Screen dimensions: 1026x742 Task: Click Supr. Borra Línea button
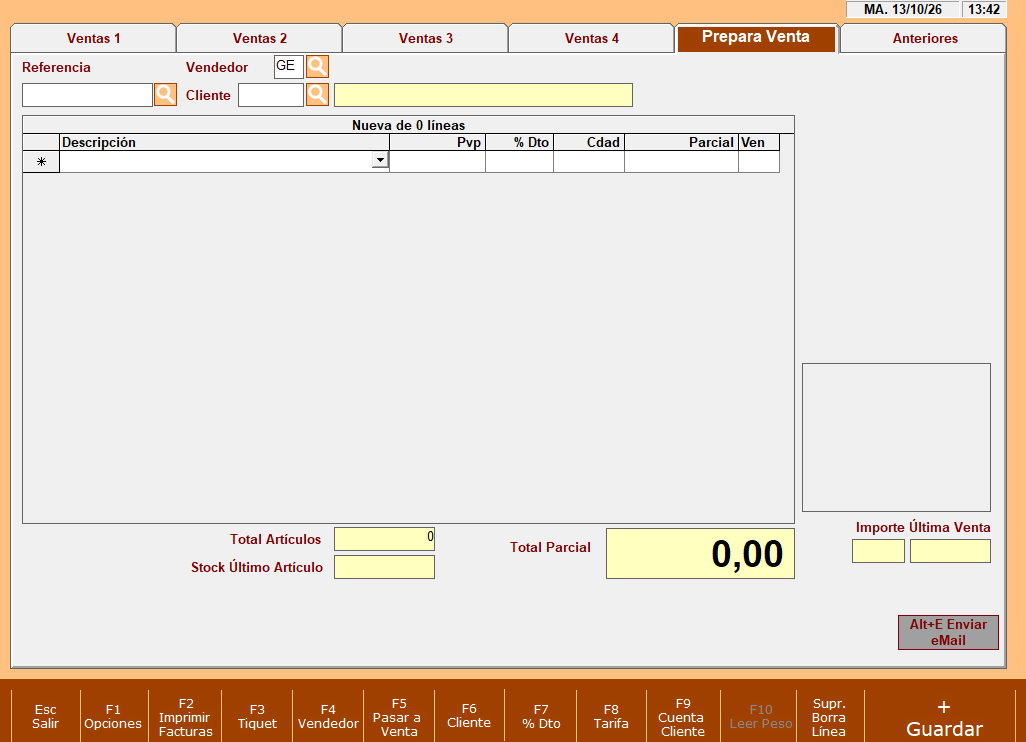pos(829,716)
